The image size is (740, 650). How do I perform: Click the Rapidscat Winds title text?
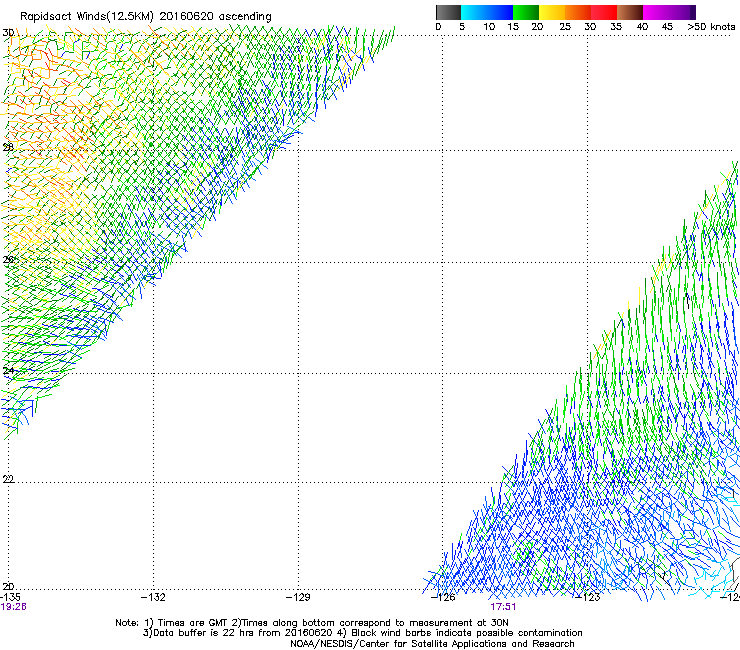pos(145,17)
